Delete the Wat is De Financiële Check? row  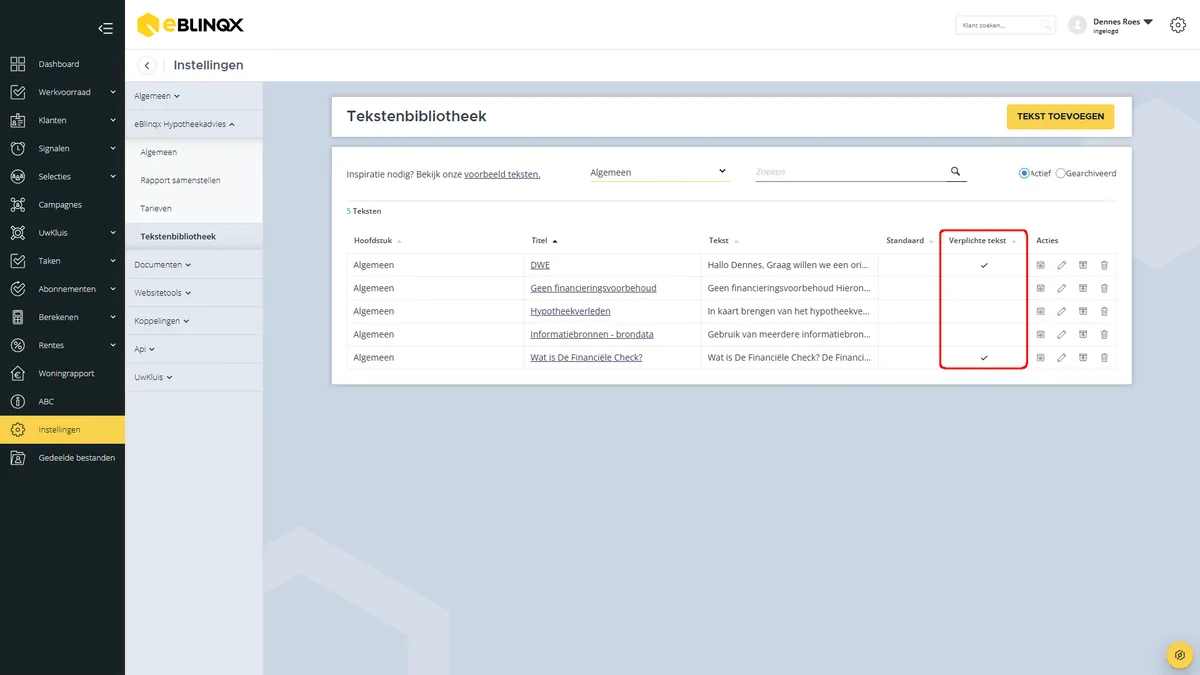pos(1104,357)
